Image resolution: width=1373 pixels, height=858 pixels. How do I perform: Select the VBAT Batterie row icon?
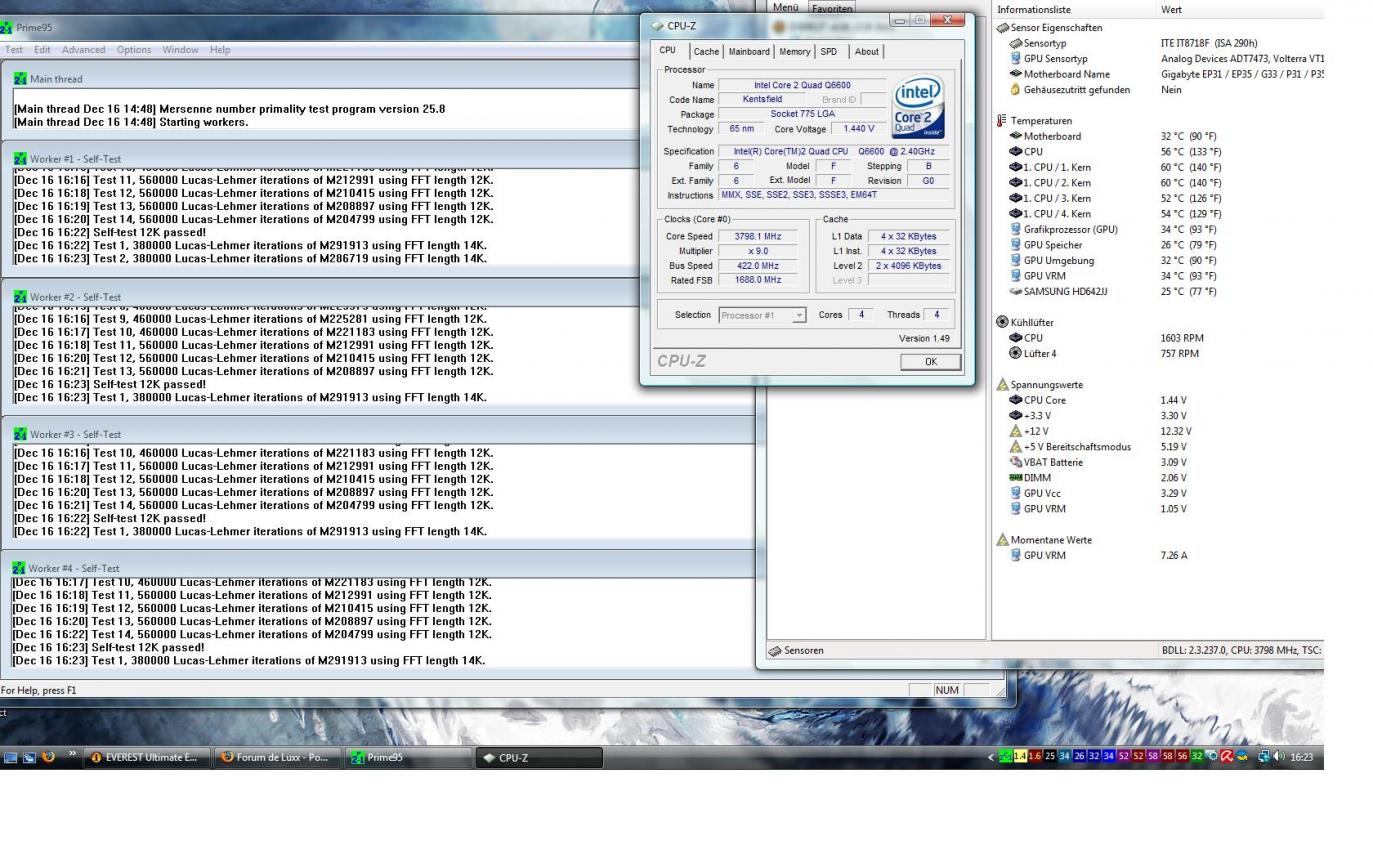click(x=1016, y=462)
